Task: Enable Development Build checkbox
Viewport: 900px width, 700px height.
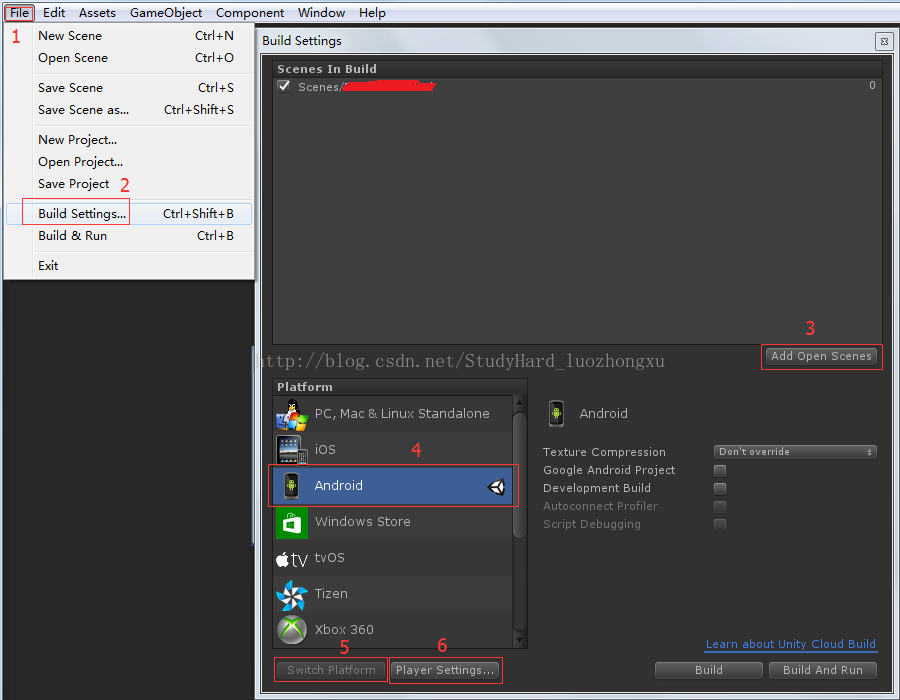Action: (720, 488)
